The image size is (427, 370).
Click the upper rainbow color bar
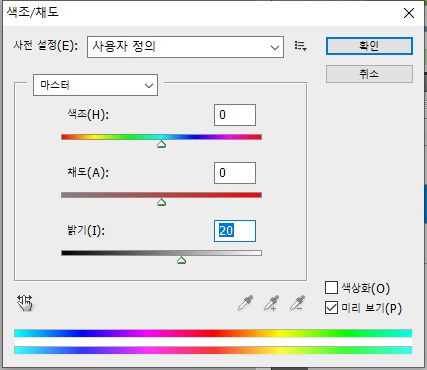coord(213,333)
